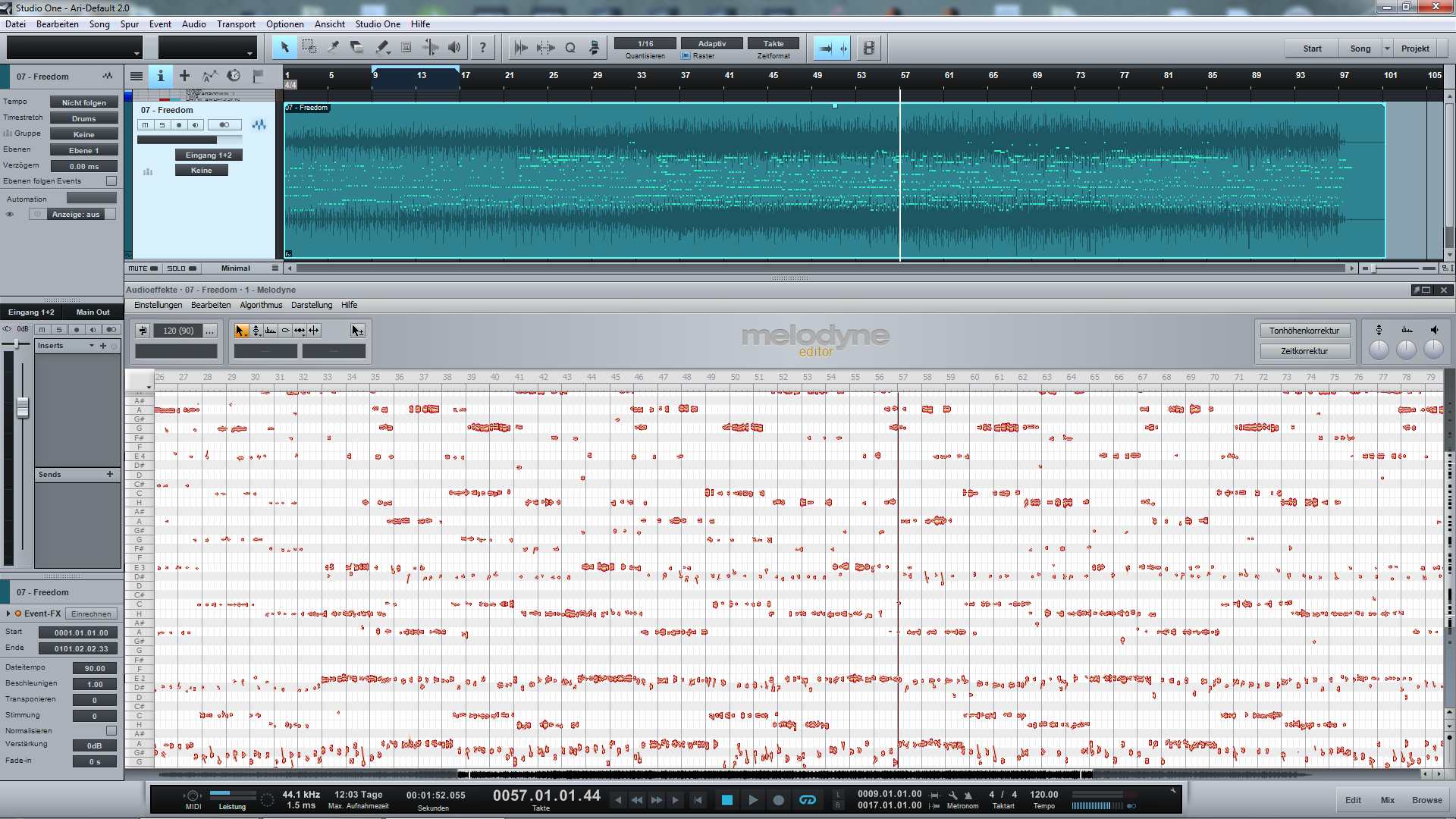The width and height of the screenshot is (1456, 819).
Task: Return to zero in the transport
Action: tap(698, 799)
